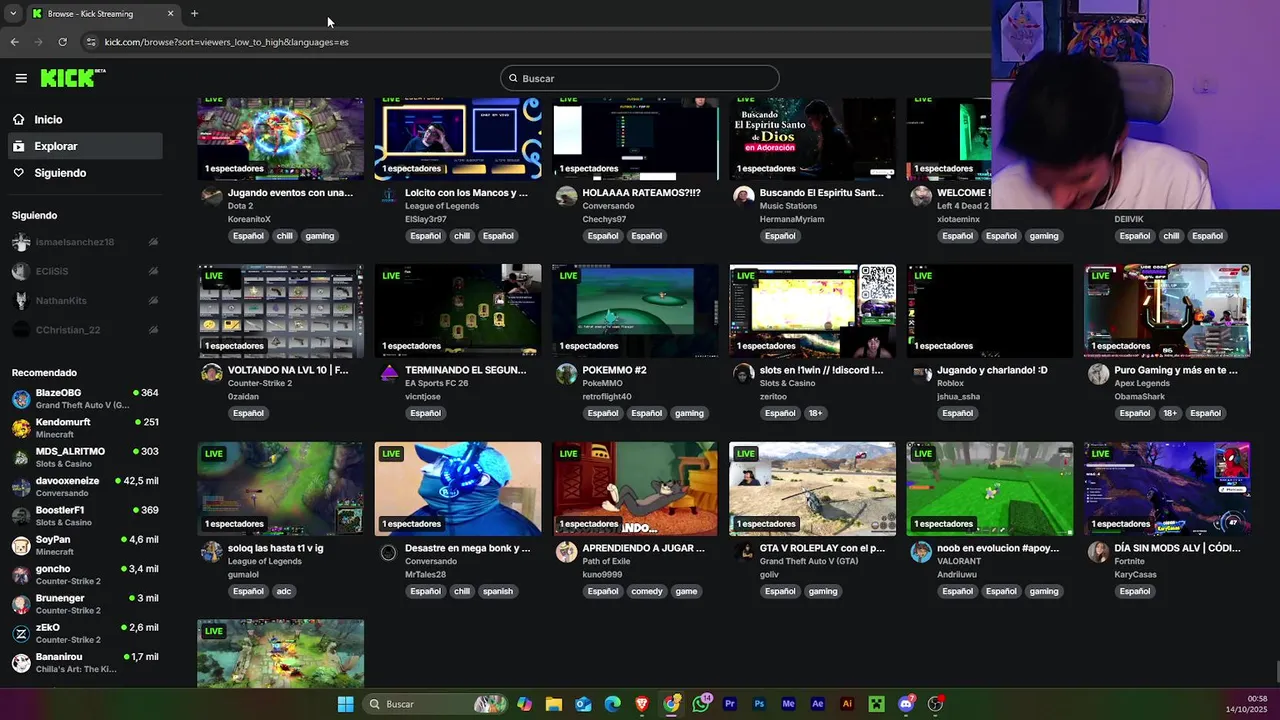
Task: Click 'Jugando y charlando! :D' stream title
Action: point(992,370)
